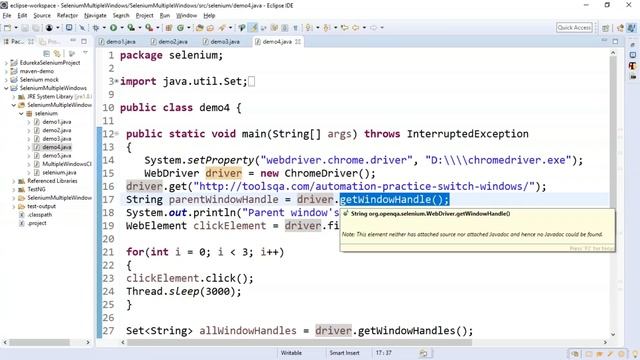Select the .project file
The image size is (640, 360).
(37, 223)
